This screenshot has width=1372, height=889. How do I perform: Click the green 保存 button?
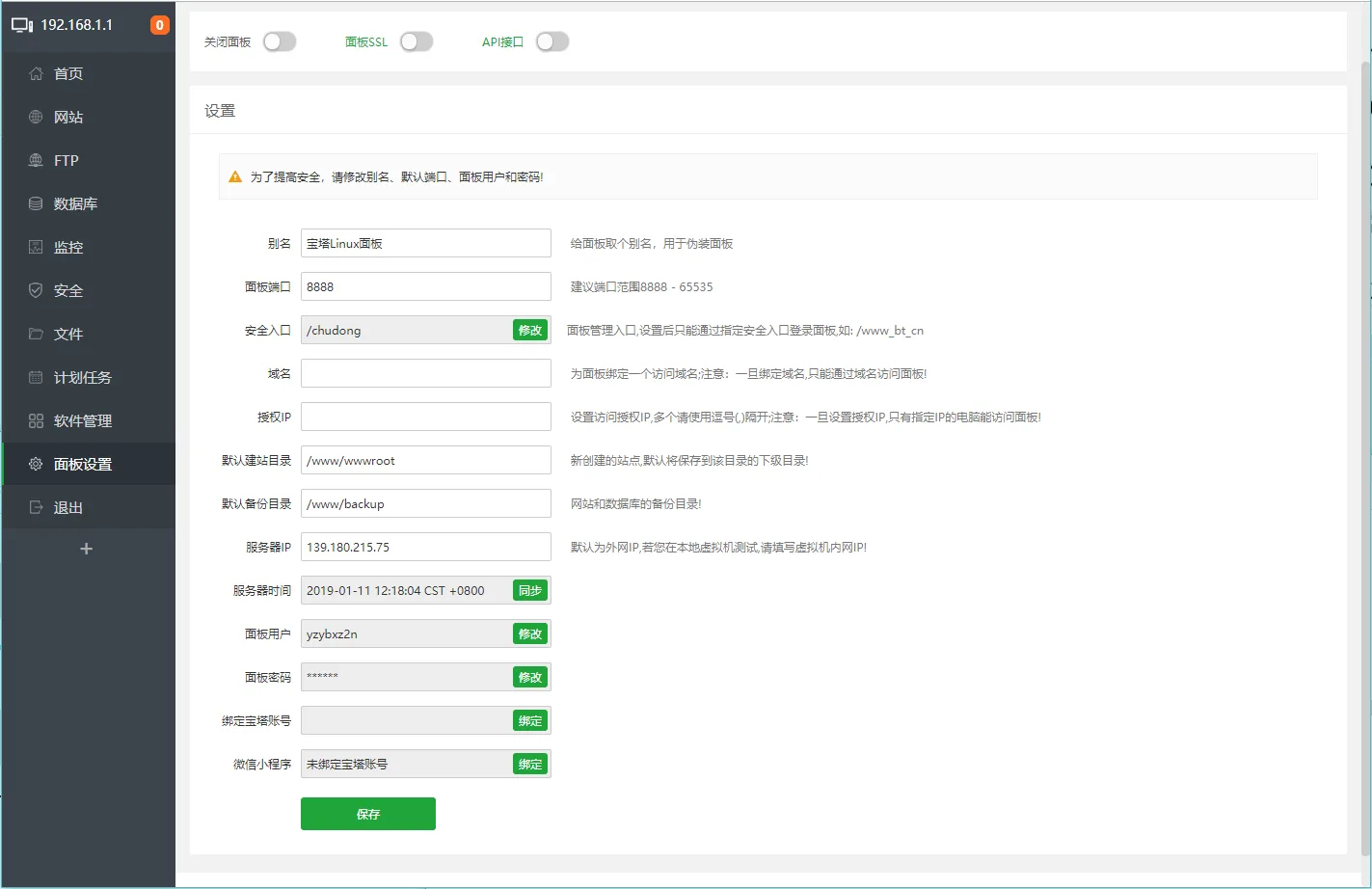(x=368, y=814)
